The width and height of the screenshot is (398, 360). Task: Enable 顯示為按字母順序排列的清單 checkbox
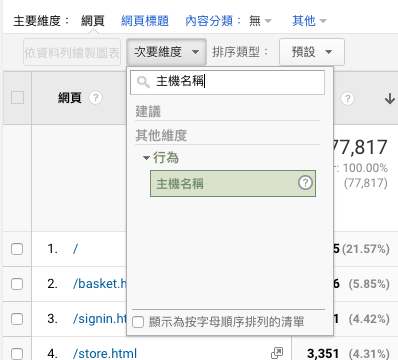pos(138,322)
